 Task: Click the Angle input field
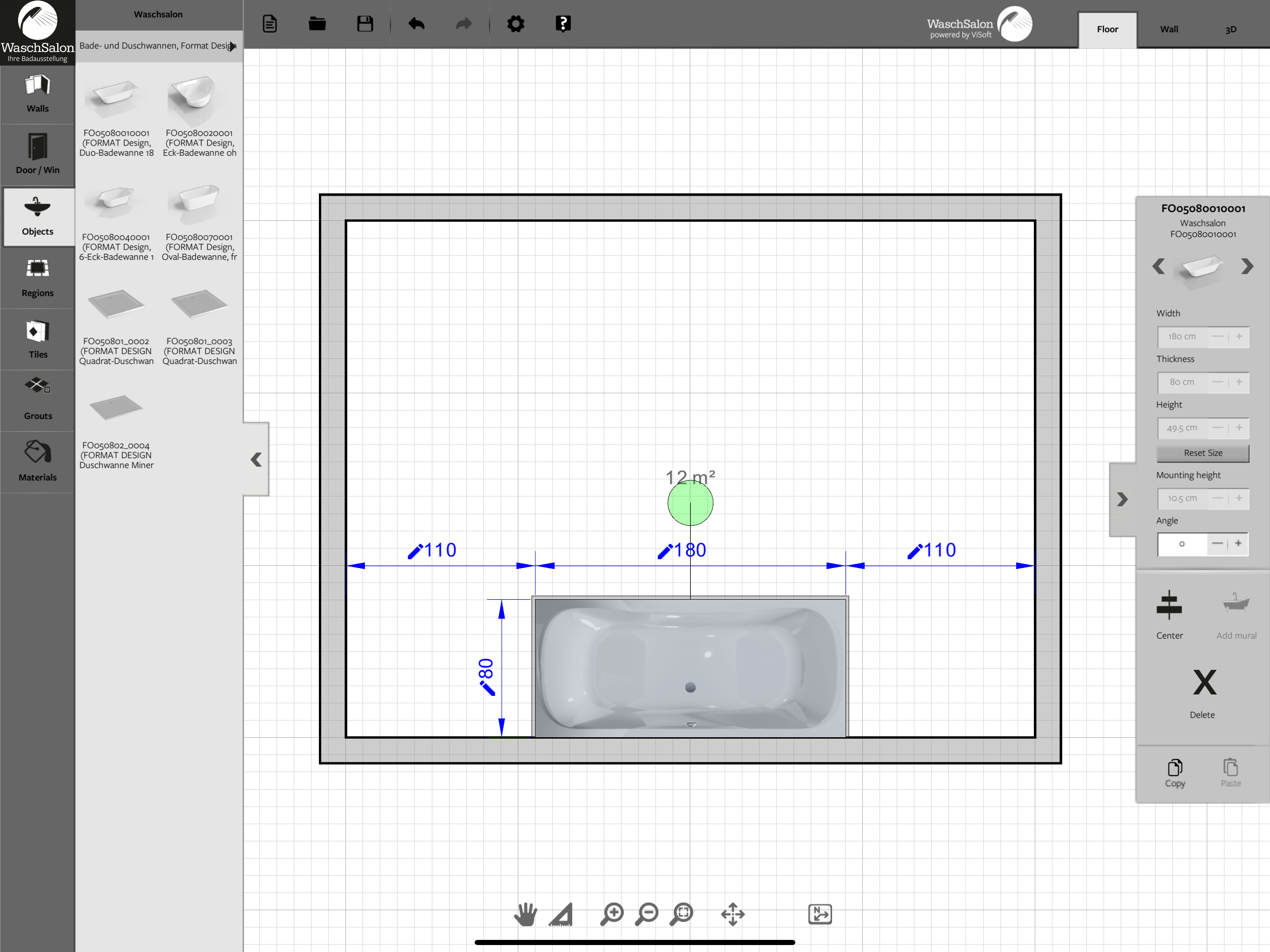click(1182, 544)
